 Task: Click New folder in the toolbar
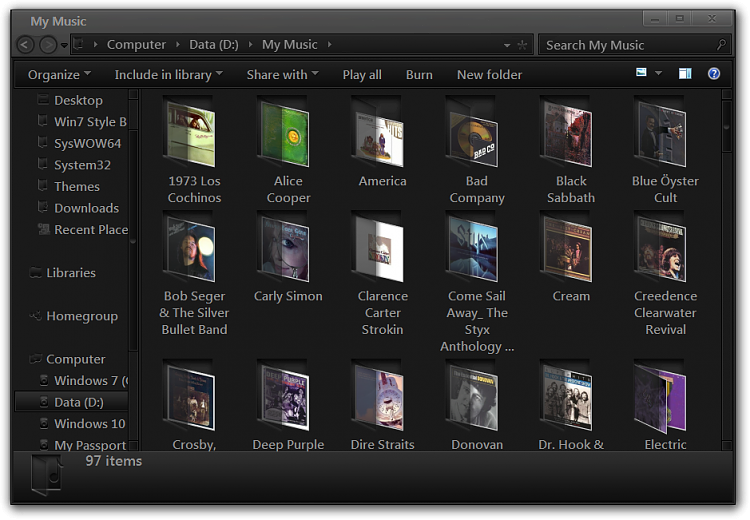489,75
